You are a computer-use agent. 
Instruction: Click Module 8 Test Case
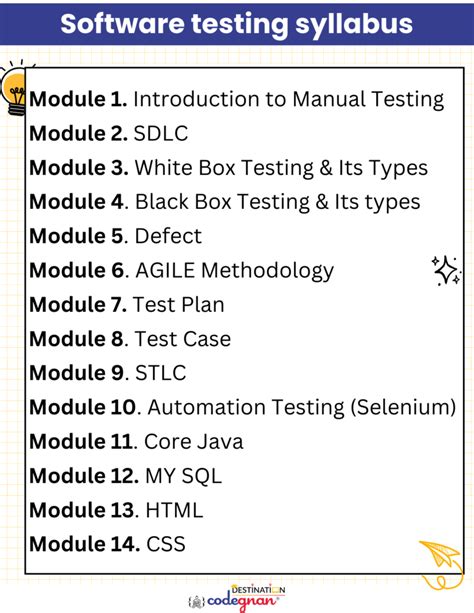pyautogui.click(x=130, y=339)
